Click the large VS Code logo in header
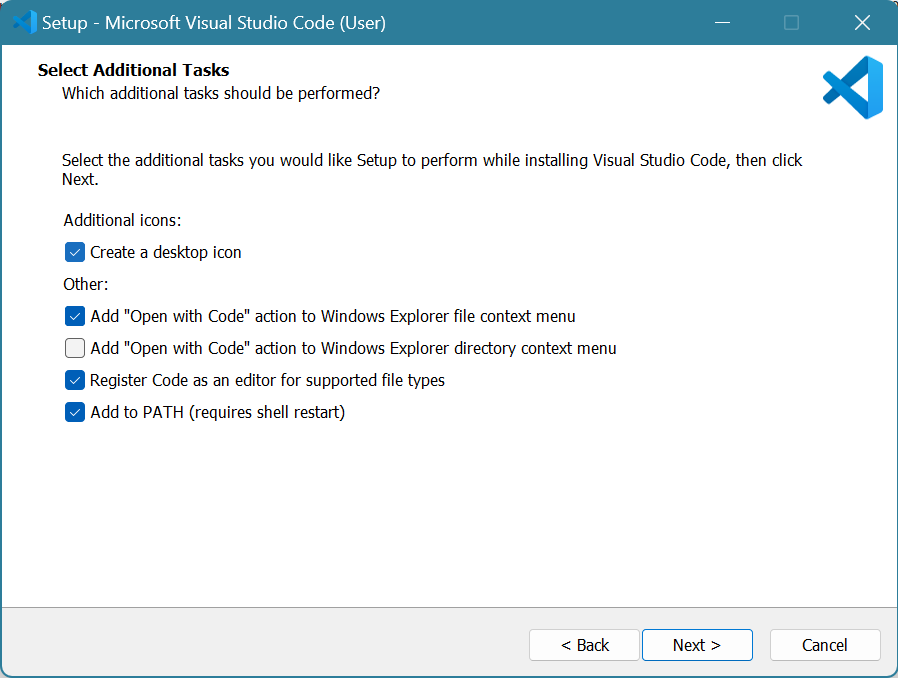The height and width of the screenshot is (678, 898). 852,88
